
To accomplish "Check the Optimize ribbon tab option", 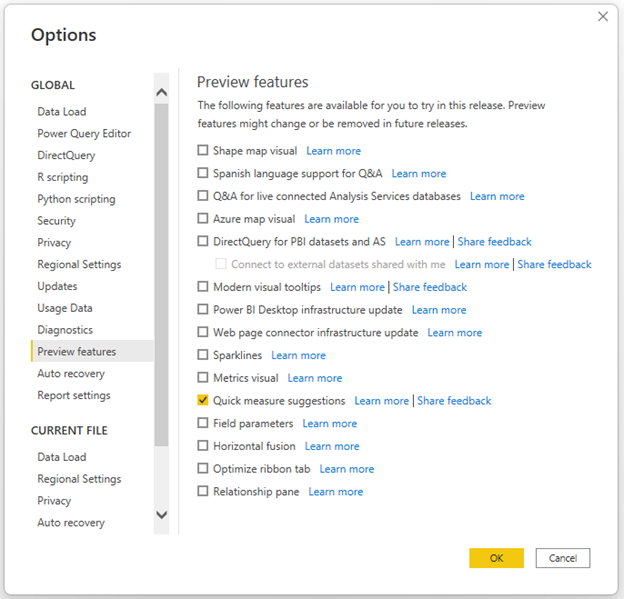I will (x=203, y=469).
